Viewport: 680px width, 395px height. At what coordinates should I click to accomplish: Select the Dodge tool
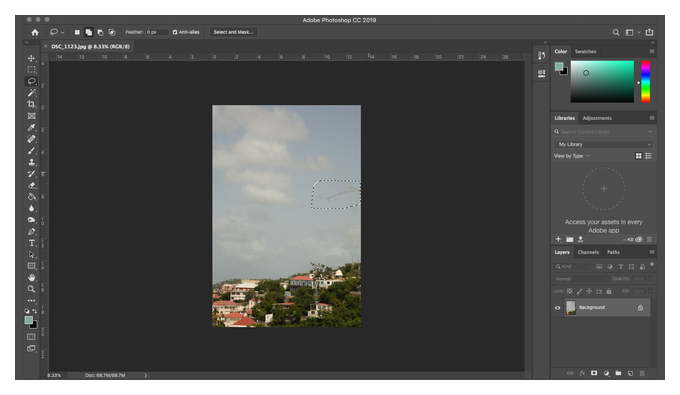pos(32,220)
